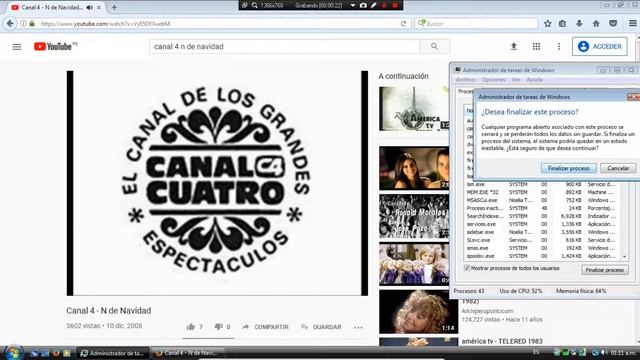The height and width of the screenshot is (360, 640).
Task: Reload the page with the refresh icon
Action: click(x=403, y=24)
